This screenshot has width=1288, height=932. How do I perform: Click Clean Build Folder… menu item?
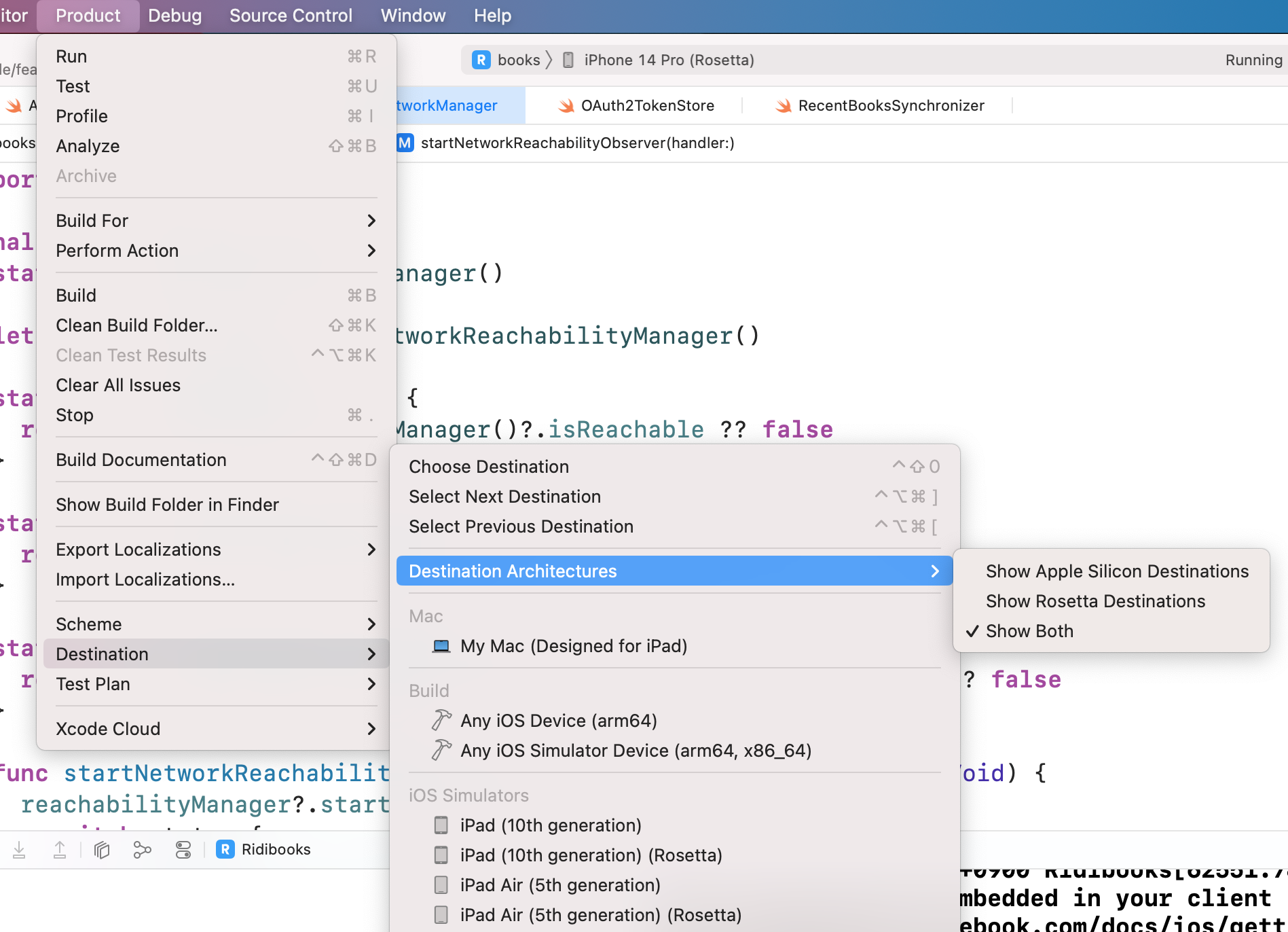tap(136, 325)
